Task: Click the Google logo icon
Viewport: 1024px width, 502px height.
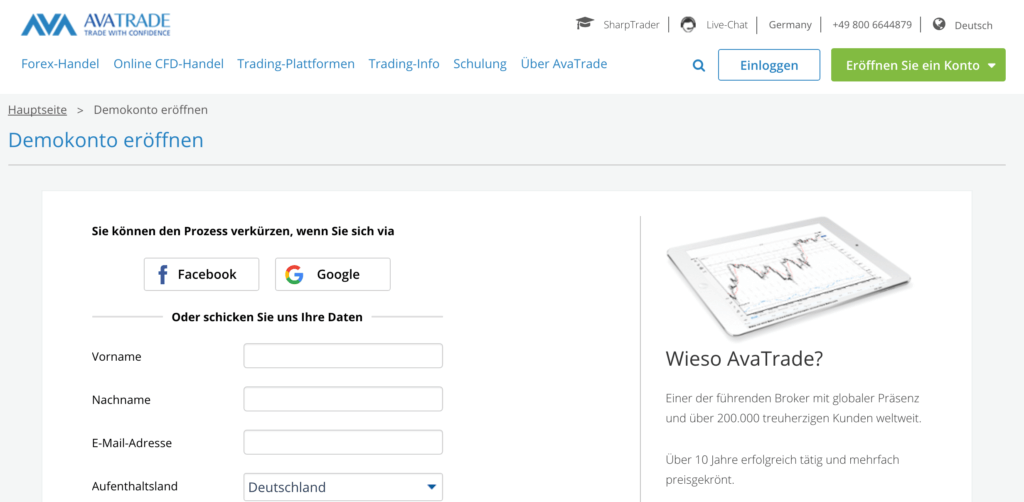Action: (x=294, y=274)
